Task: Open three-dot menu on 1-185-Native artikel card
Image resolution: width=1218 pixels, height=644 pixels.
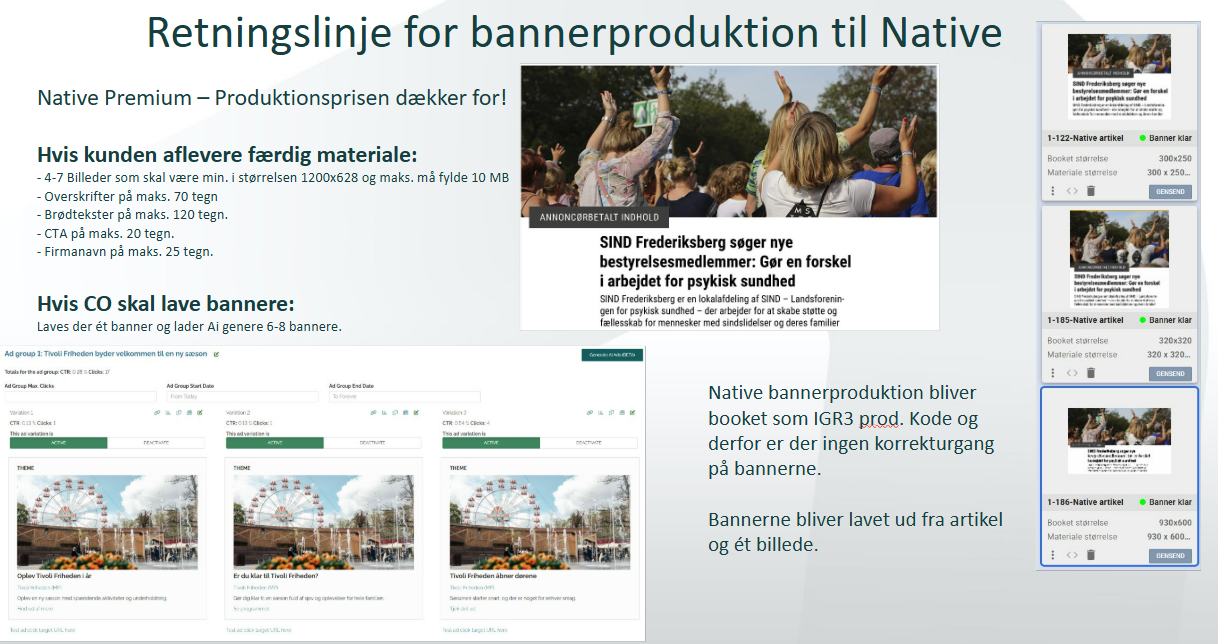Action: pyautogui.click(x=1052, y=372)
